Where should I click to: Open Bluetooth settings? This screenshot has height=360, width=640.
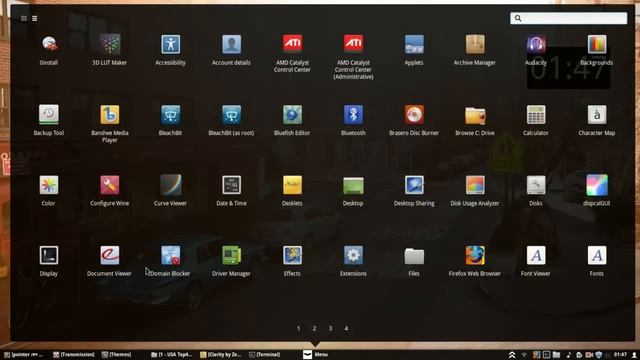353,120
